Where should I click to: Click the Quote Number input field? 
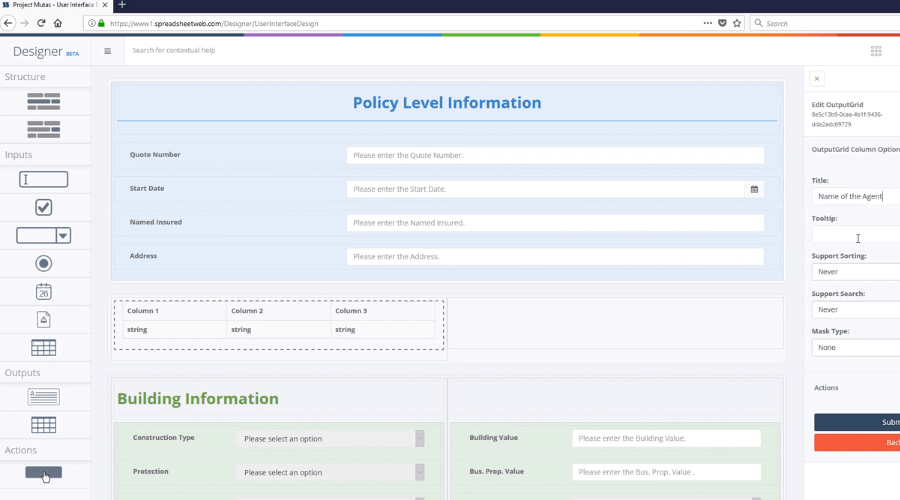(555, 155)
